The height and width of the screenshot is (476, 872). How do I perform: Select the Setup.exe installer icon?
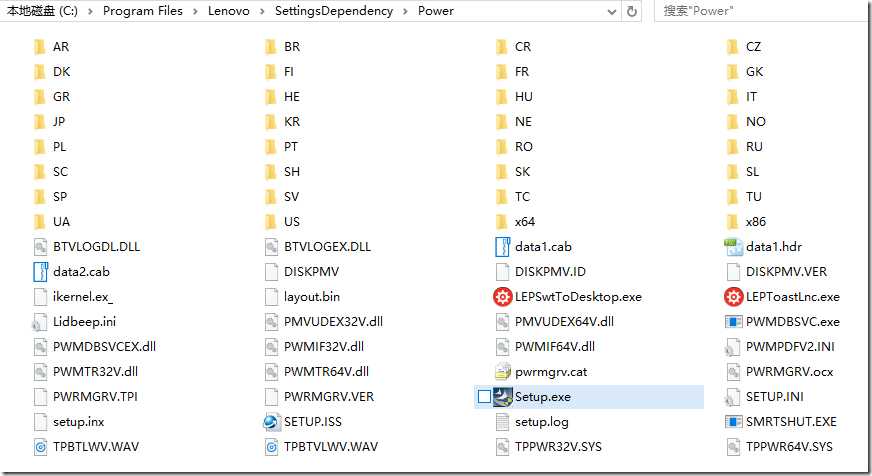pyautogui.click(x=503, y=396)
